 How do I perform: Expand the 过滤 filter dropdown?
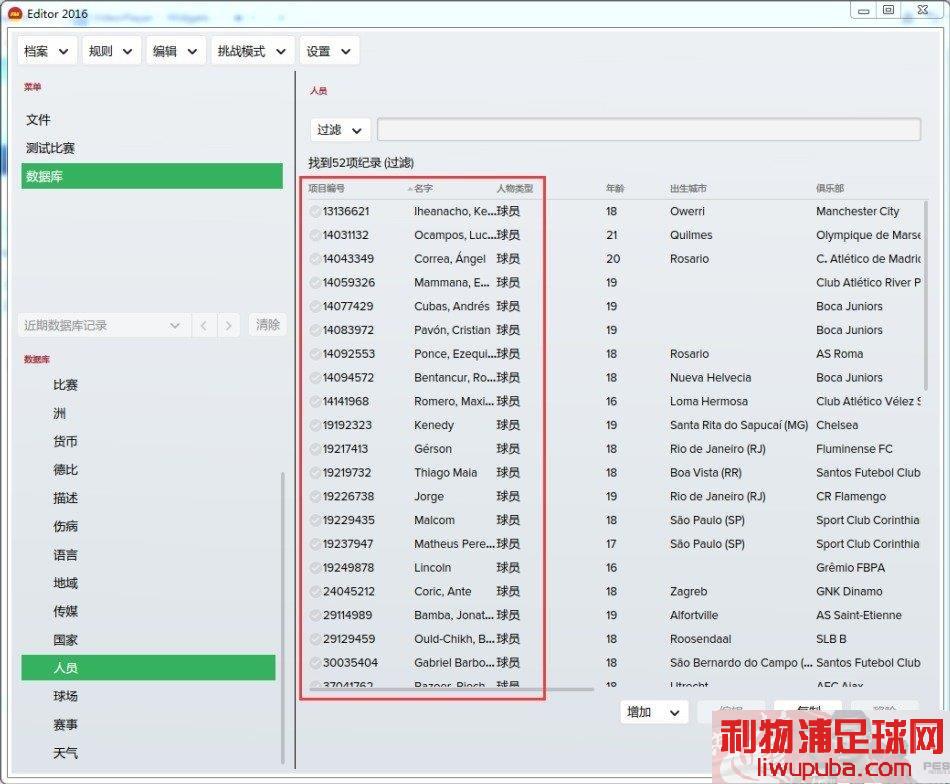(340, 130)
